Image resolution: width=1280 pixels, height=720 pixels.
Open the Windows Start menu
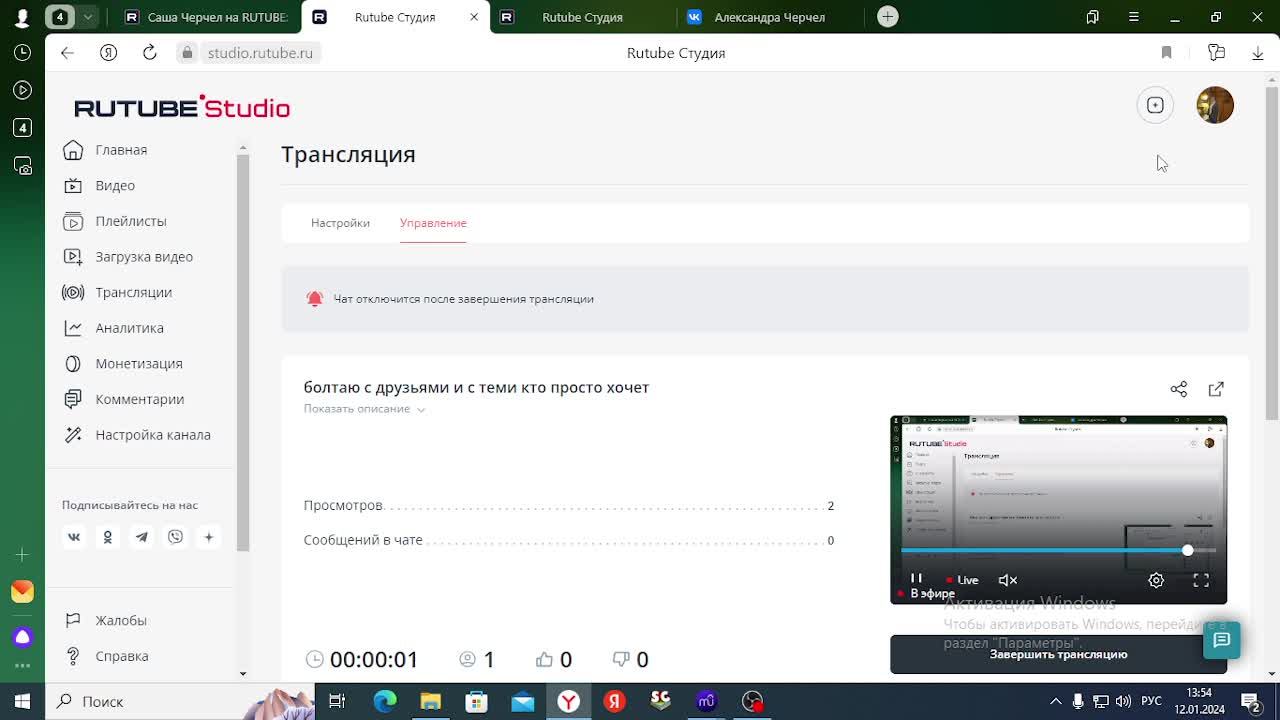pos(22,702)
